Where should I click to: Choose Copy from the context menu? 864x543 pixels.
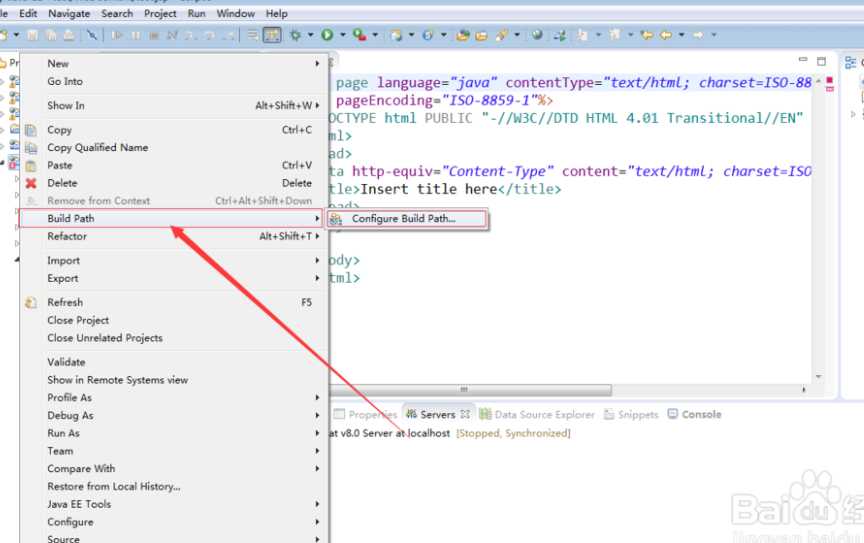(x=172, y=130)
